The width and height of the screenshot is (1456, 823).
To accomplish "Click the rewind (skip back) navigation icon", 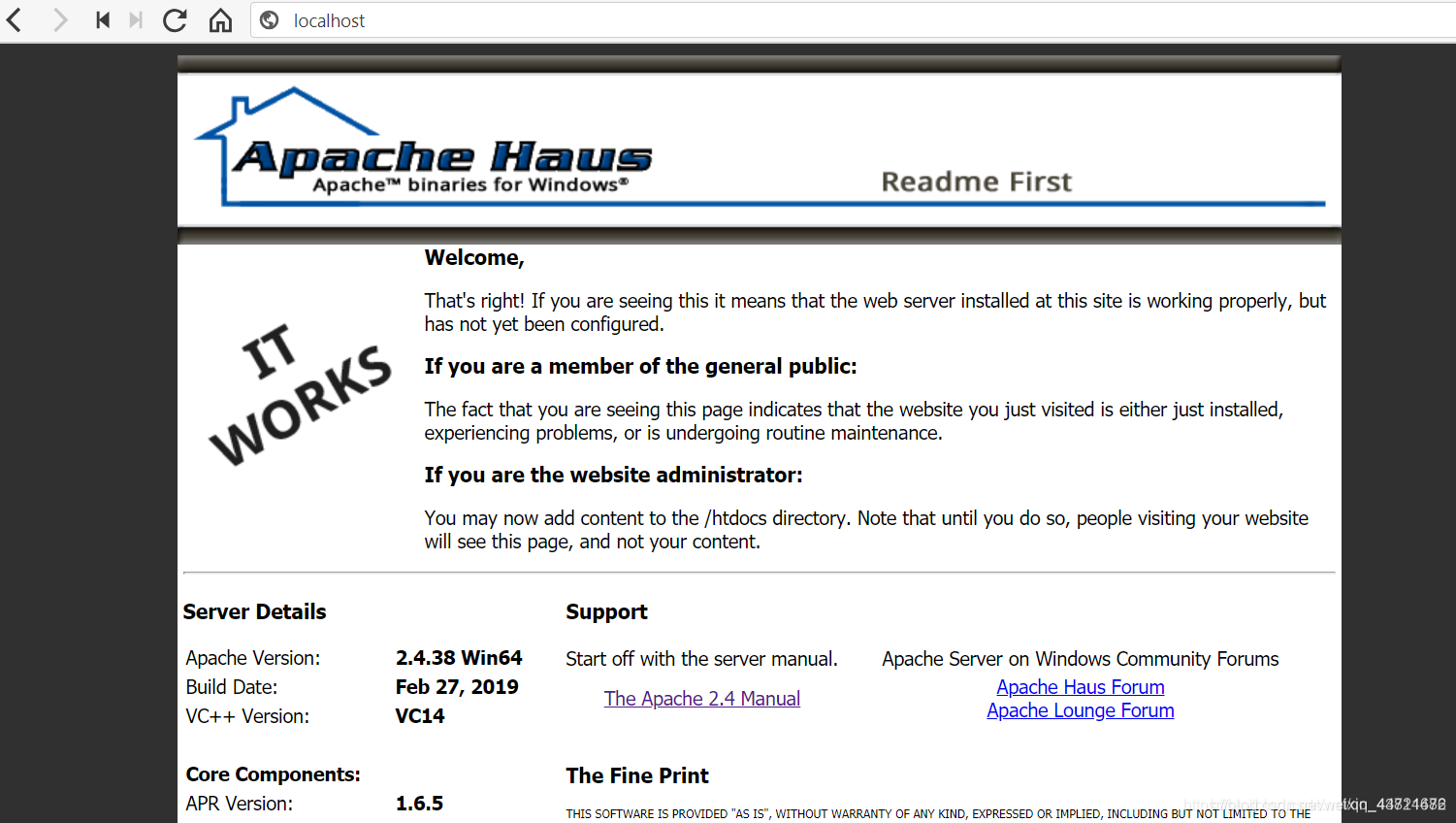I will point(102,19).
